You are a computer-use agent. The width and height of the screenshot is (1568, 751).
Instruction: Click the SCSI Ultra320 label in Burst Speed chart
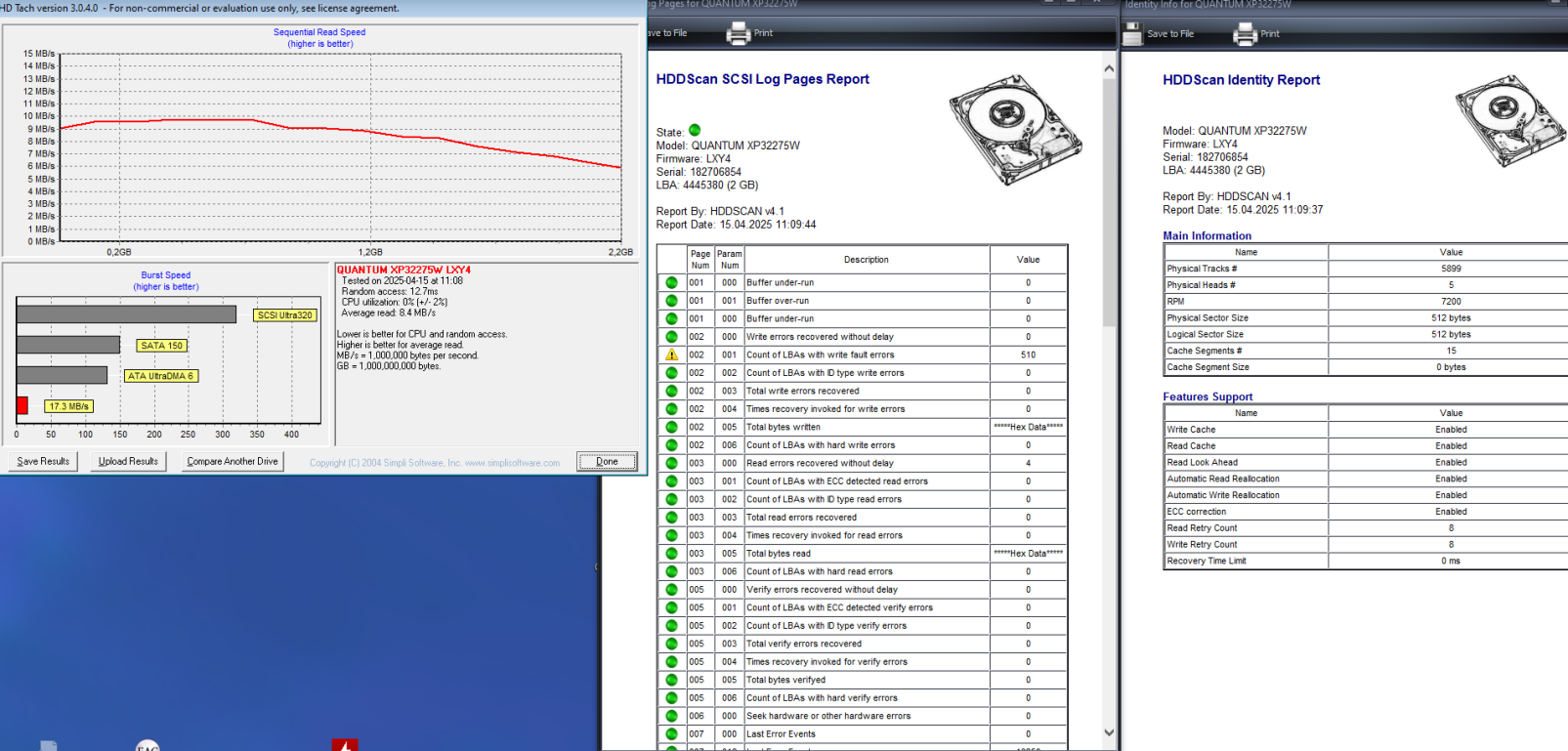pos(285,315)
